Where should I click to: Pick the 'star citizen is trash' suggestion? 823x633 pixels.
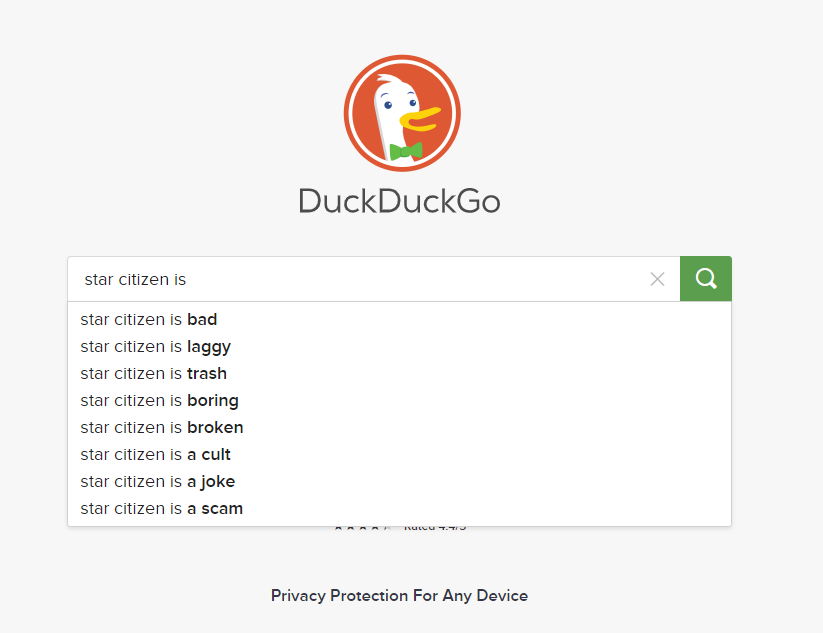pyautogui.click(x=399, y=373)
